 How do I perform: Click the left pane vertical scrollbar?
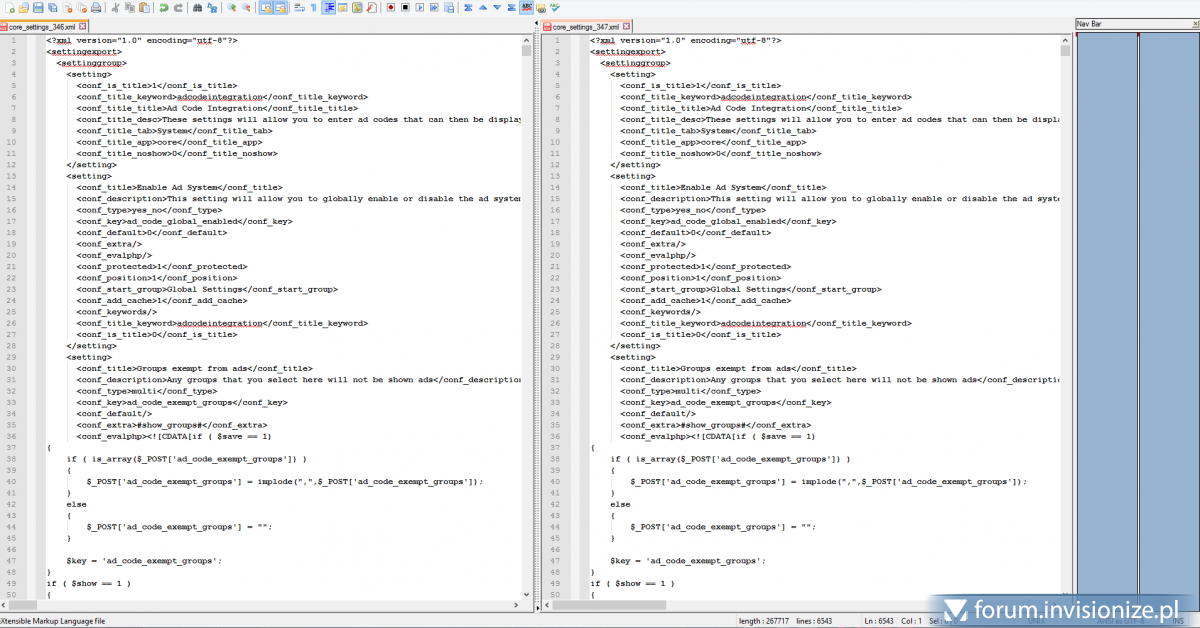click(527, 300)
